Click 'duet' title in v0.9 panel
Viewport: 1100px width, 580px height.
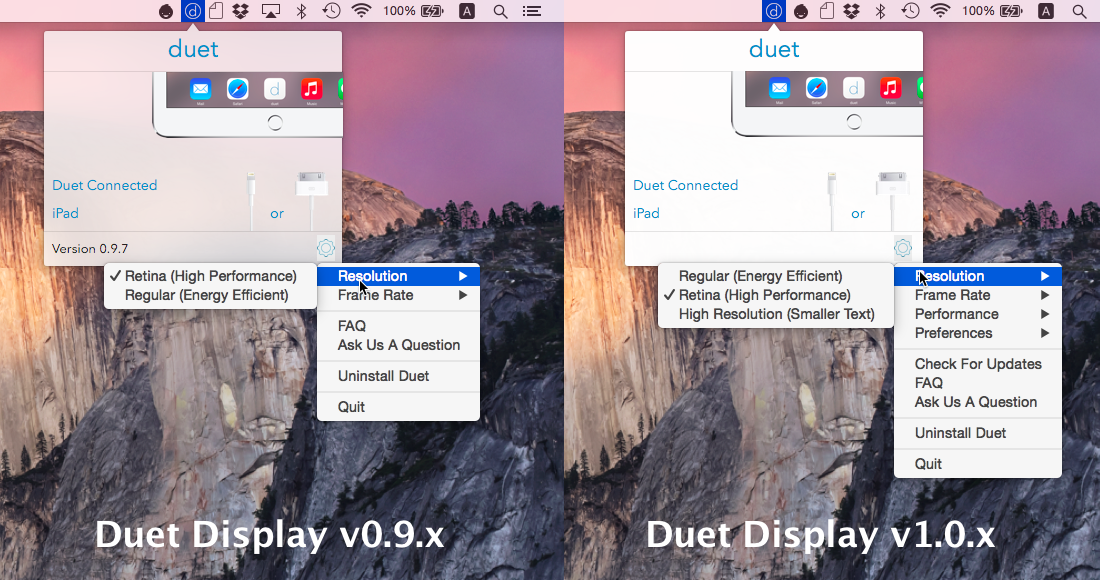(x=193, y=49)
